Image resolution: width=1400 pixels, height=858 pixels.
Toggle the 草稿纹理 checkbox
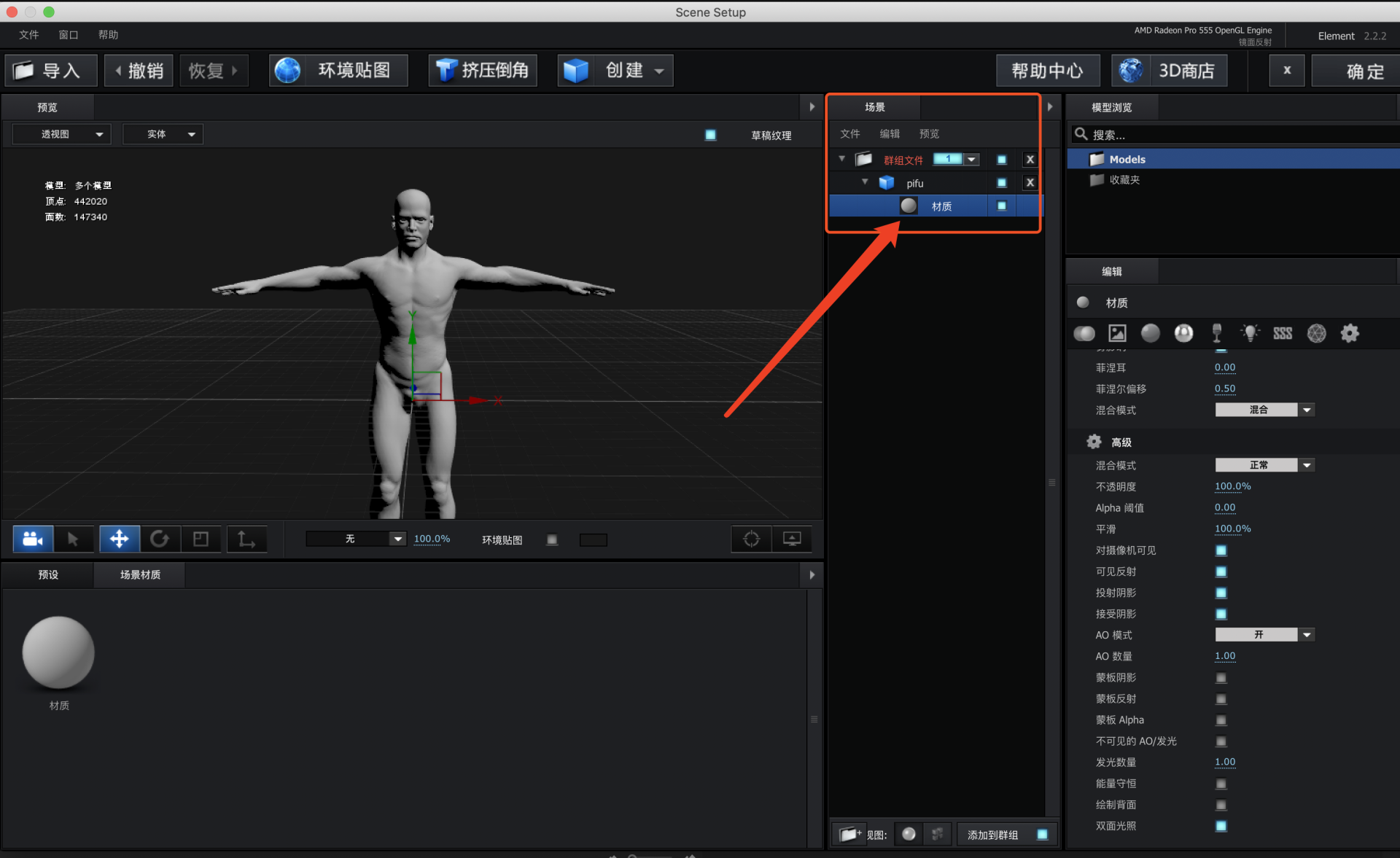pos(710,135)
